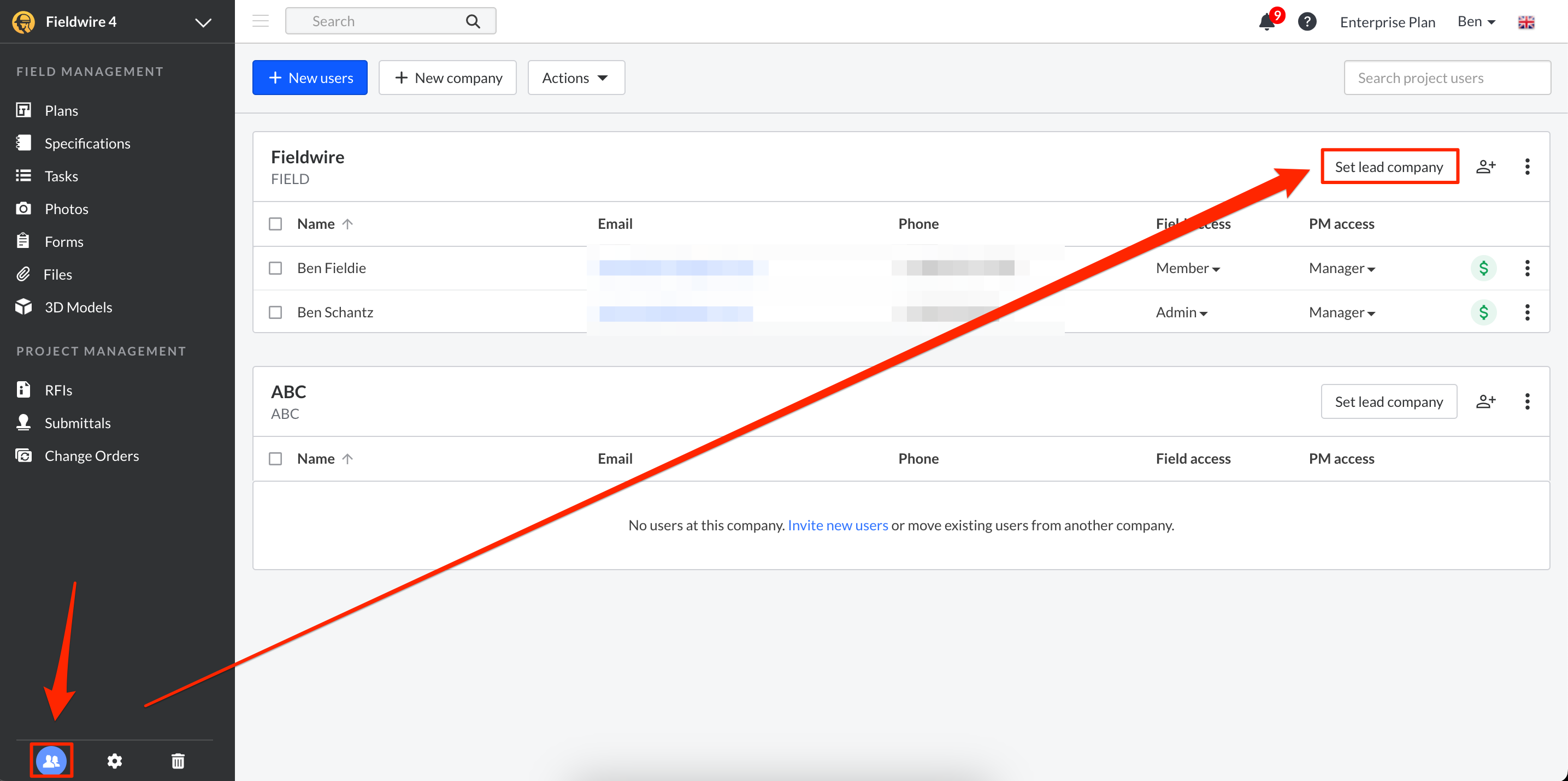Change Ben Fieldie's Member field access
Screen dimensions: 1568x781
click(x=1187, y=268)
